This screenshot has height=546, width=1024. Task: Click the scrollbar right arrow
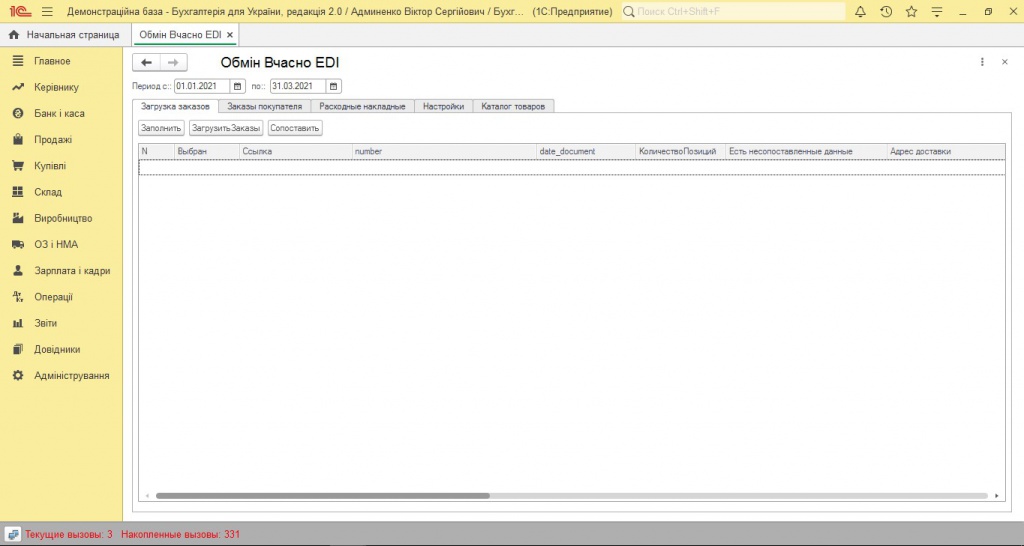click(x=997, y=496)
